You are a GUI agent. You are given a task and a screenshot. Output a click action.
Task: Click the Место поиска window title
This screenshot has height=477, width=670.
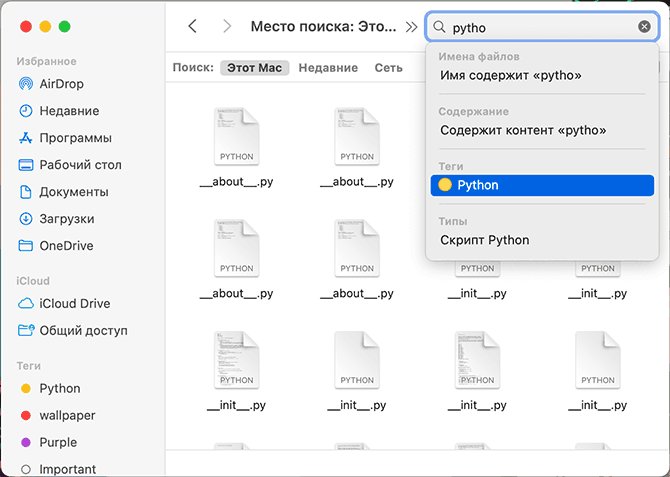(x=323, y=27)
